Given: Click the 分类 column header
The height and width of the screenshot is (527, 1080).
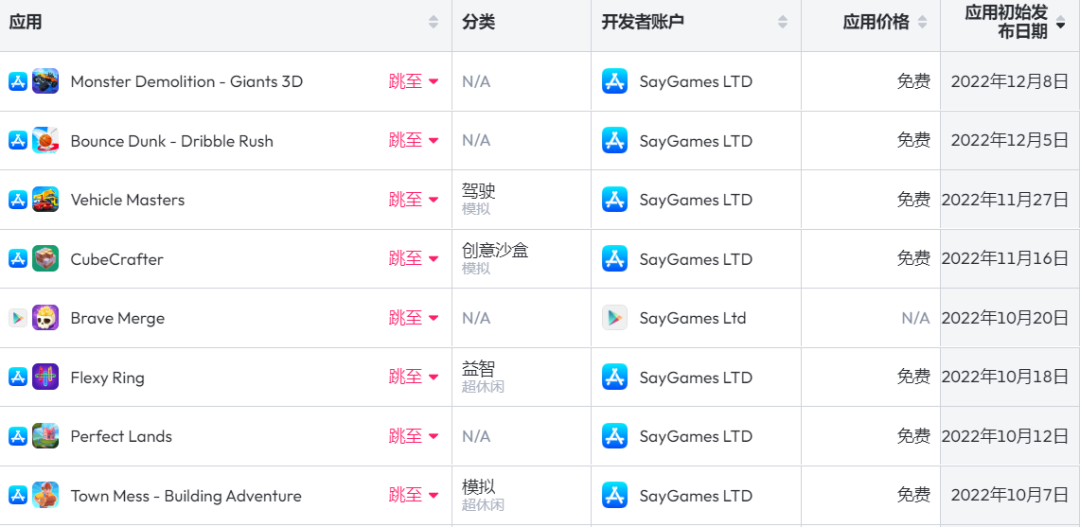Looking at the screenshot, I should (479, 22).
